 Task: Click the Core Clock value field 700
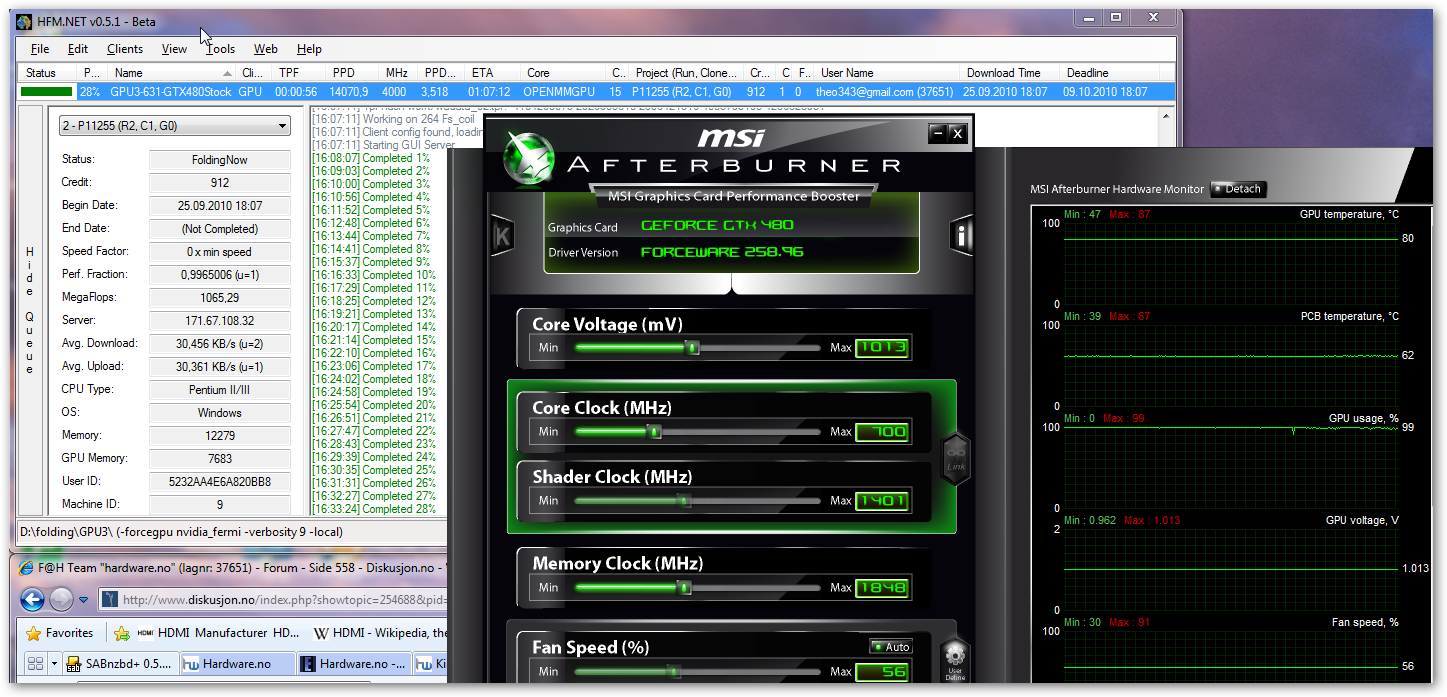[882, 432]
